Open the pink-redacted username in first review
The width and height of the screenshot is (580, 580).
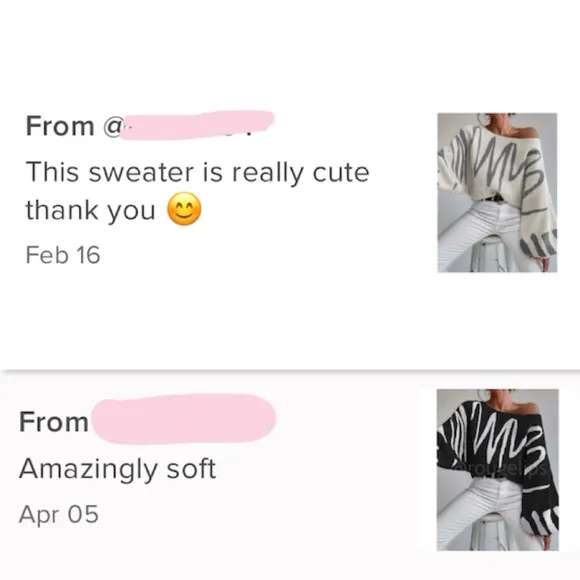tap(197, 125)
